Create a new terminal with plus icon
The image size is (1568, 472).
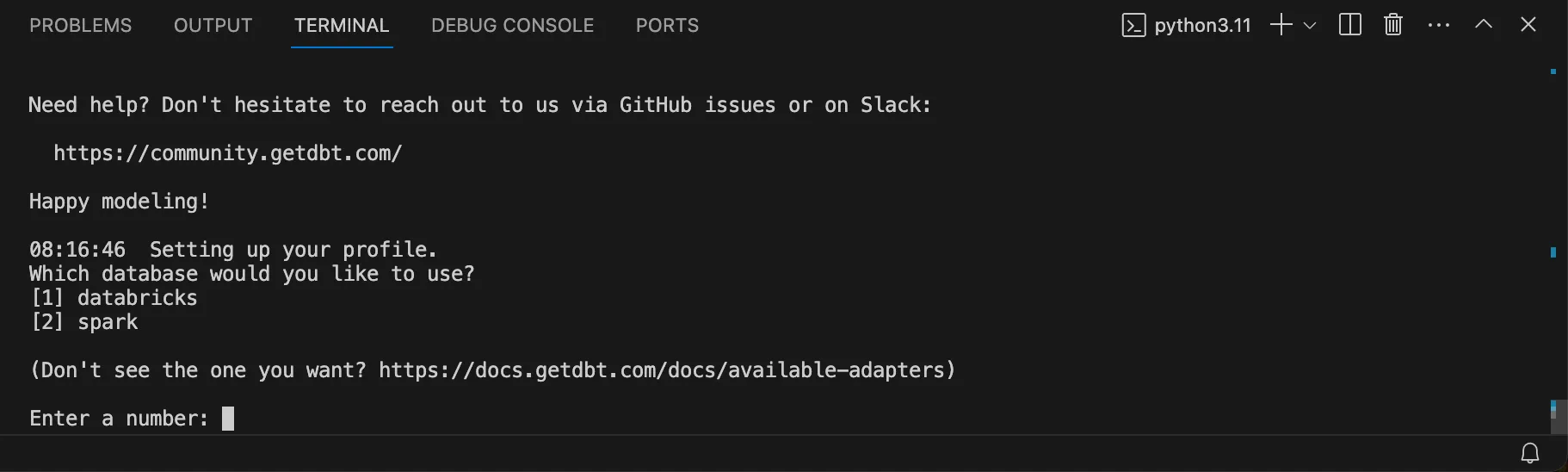1281,25
